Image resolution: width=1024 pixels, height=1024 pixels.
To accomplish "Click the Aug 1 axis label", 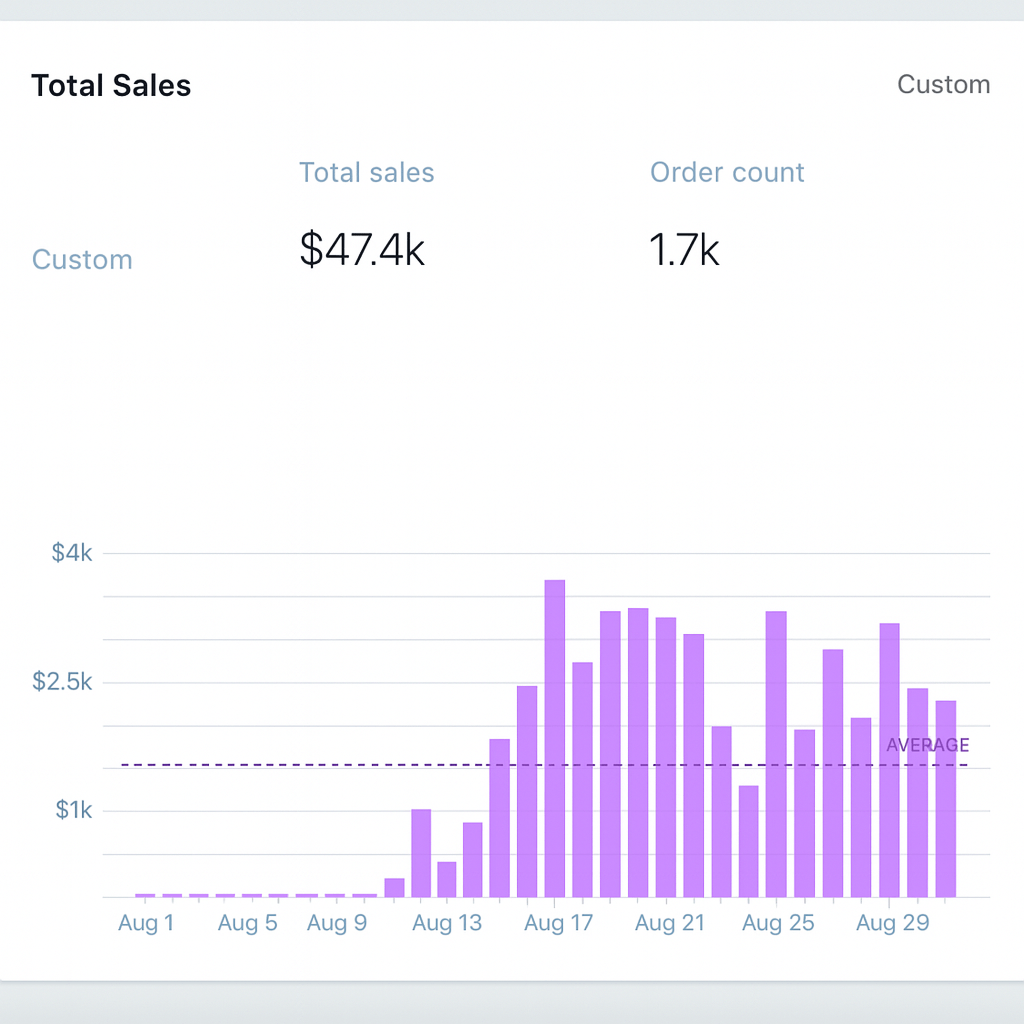I will (146, 923).
